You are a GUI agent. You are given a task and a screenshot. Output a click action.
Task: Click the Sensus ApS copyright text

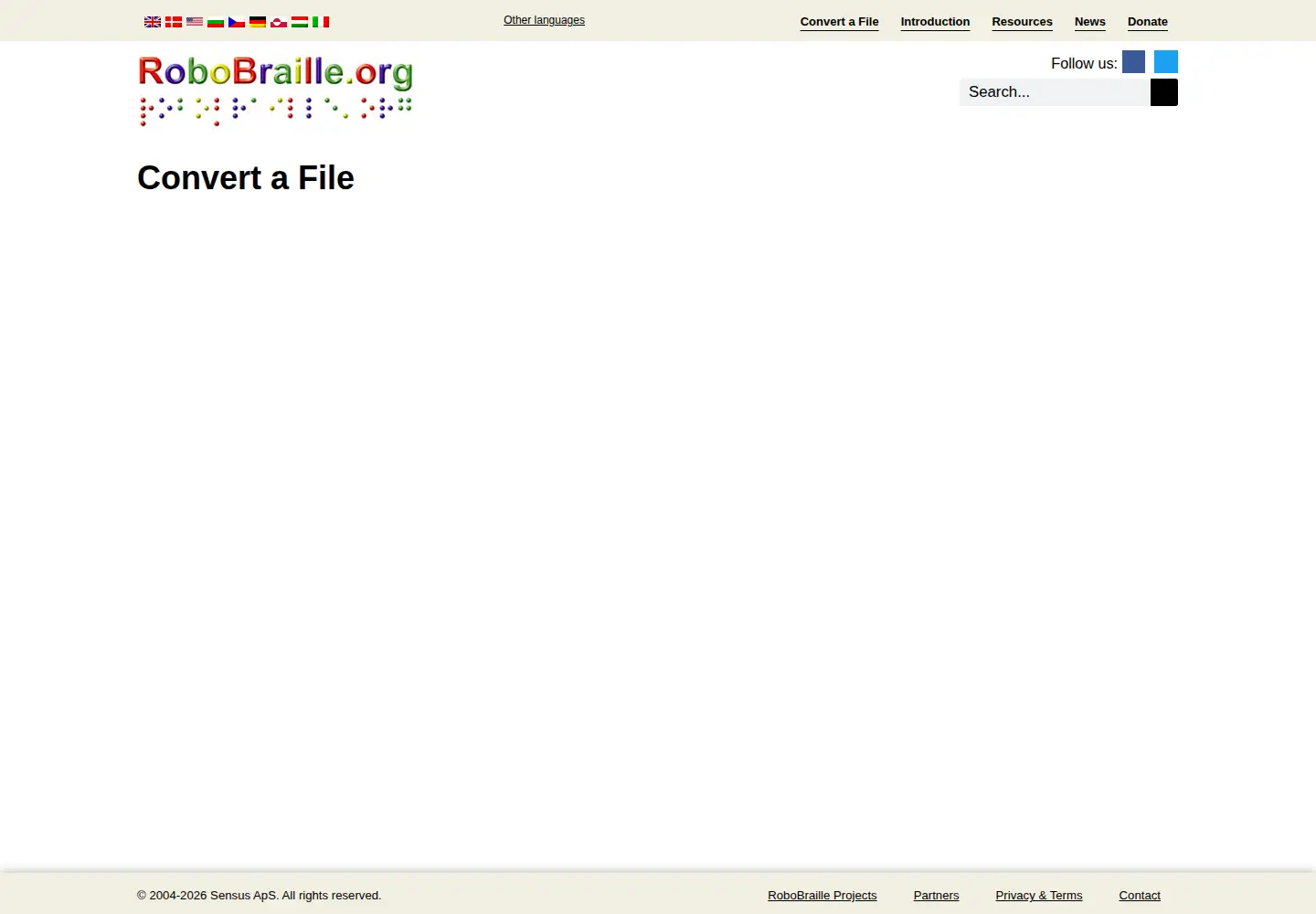click(x=260, y=896)
